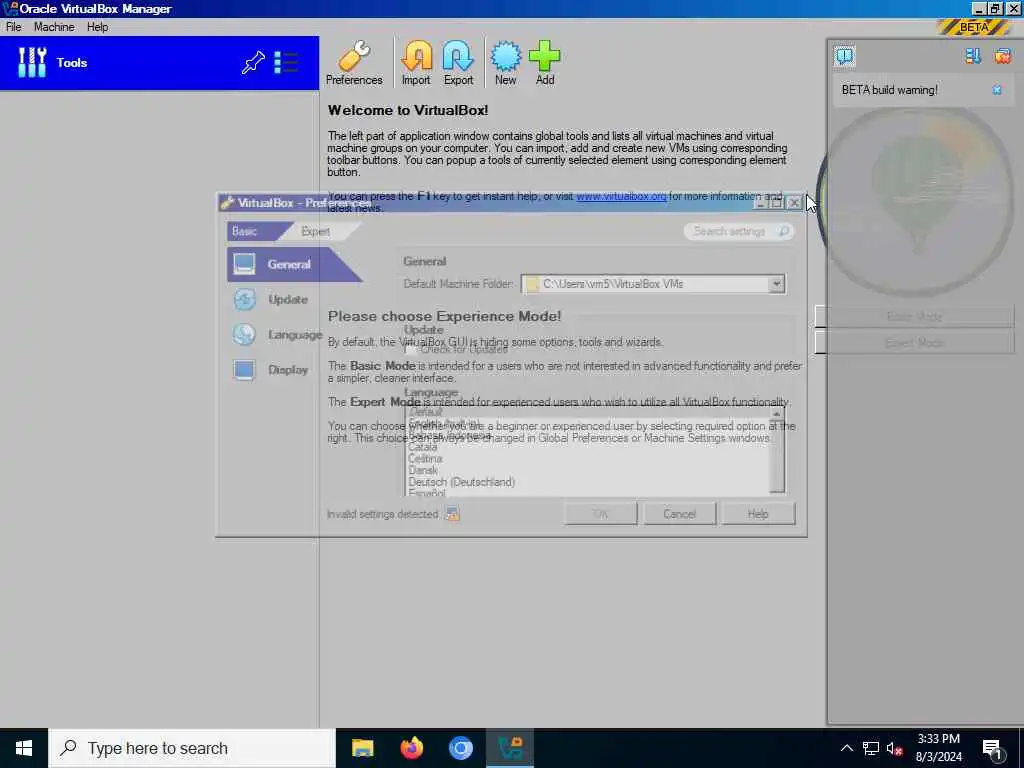
Task: Select the Update section icon in Preferences
Action: point(244,300)
